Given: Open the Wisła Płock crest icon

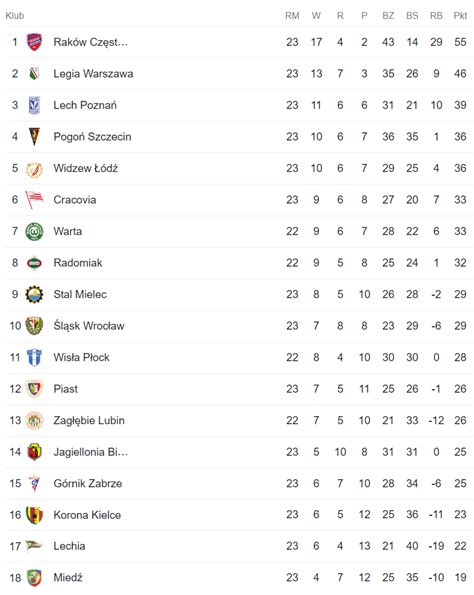Looking at the screenshot, I should 34,357.
